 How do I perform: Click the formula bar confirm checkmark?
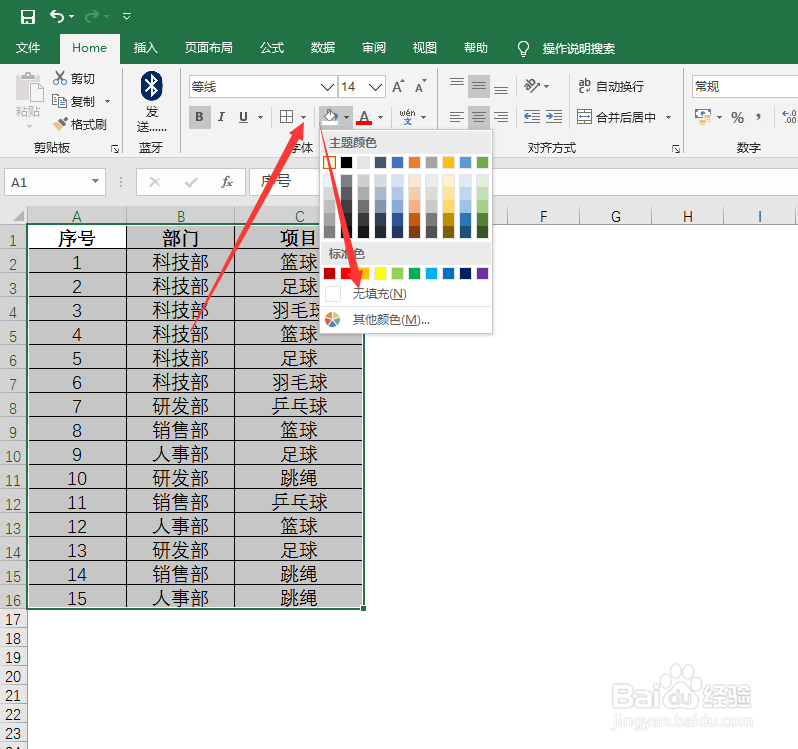191,182
